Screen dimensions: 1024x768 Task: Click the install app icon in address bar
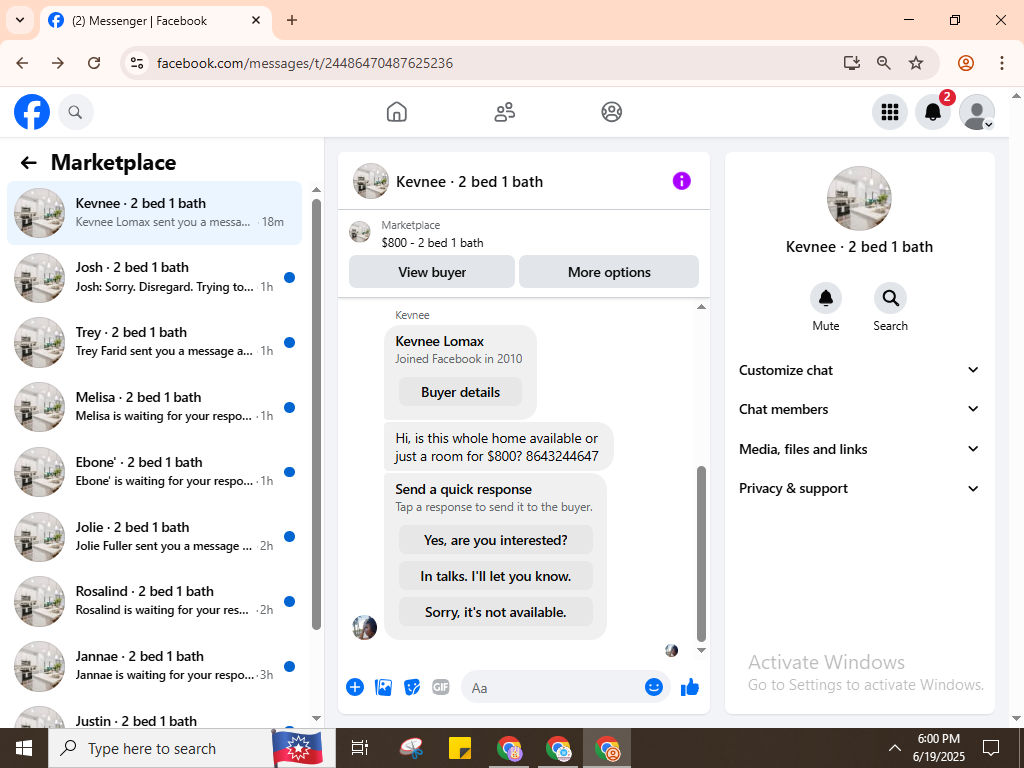pyautogui.click(x=852, y=63)
